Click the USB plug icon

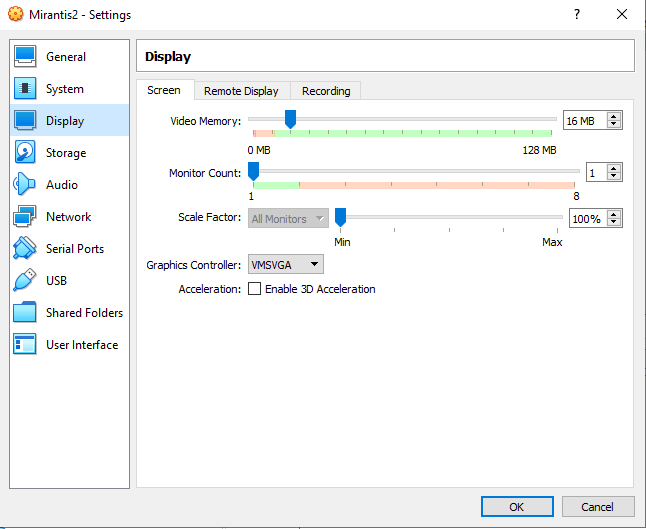tap(26, 281)
